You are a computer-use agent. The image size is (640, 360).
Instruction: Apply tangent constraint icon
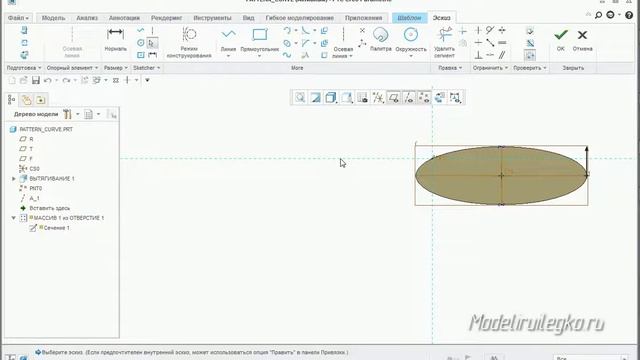point(490,31)
